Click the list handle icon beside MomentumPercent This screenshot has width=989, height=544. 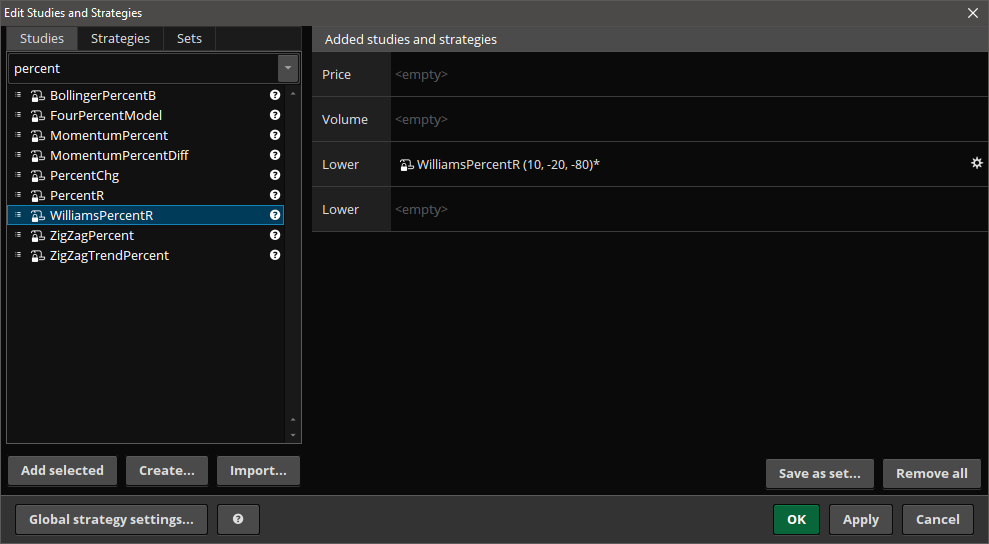click(x=18, y=135)
